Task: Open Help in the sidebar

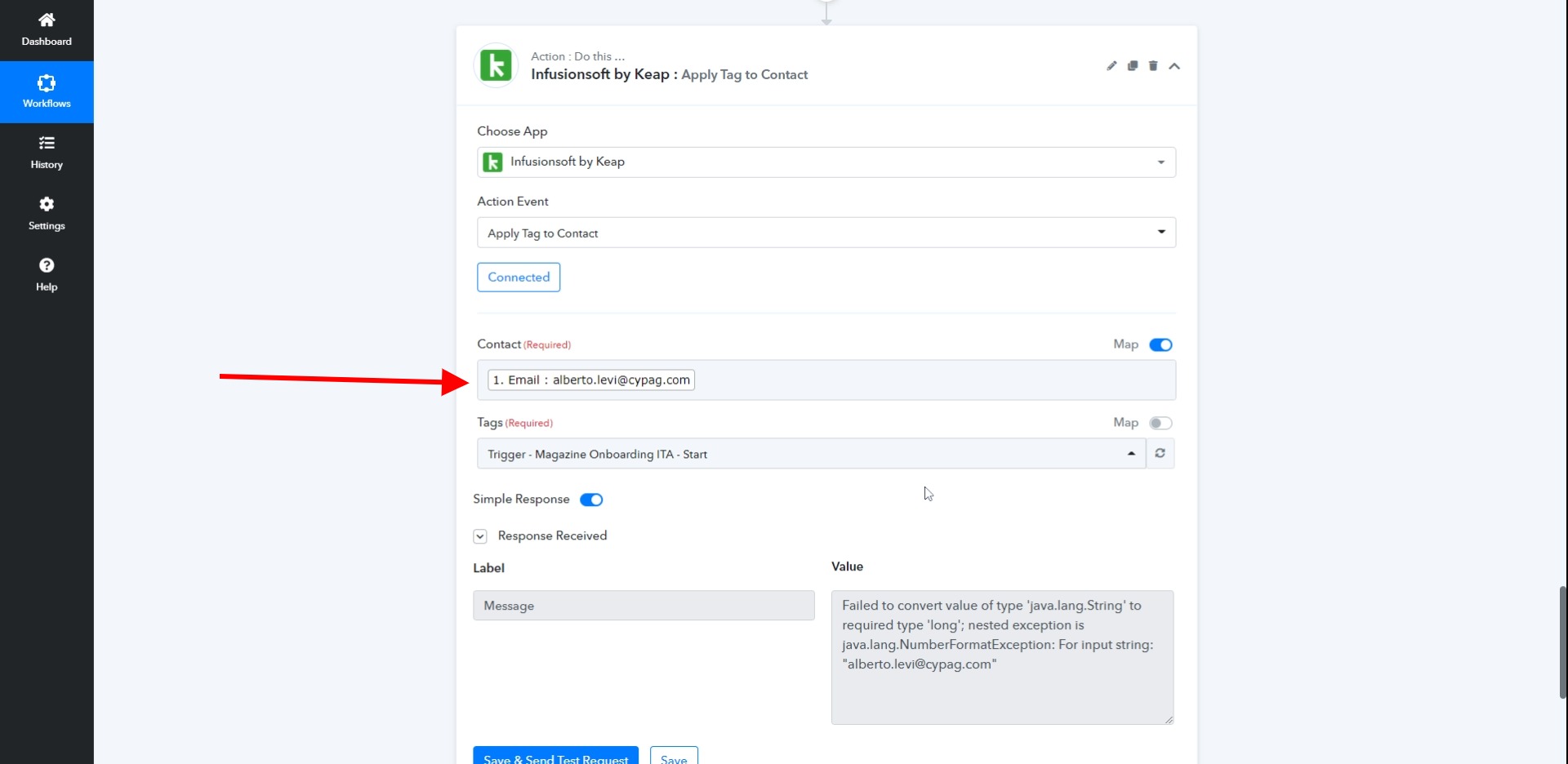Action: click(47, 275)
